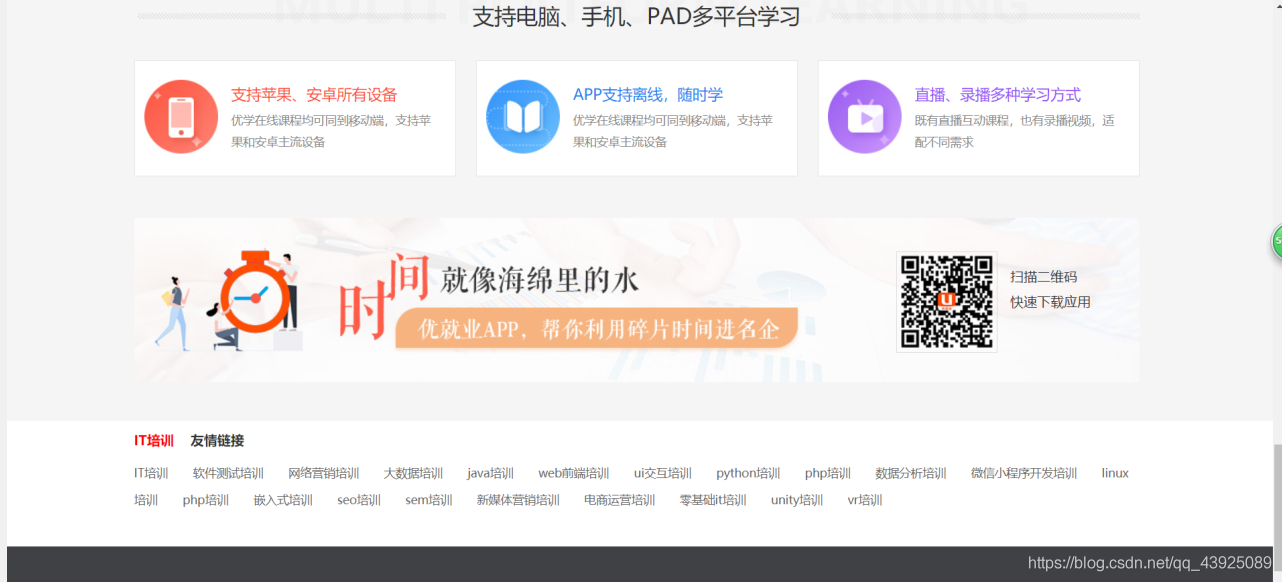This screenshot has height=582, width=1282.
Task: Open the 嵌入式培训 link
Action: [x=283, y=501]
